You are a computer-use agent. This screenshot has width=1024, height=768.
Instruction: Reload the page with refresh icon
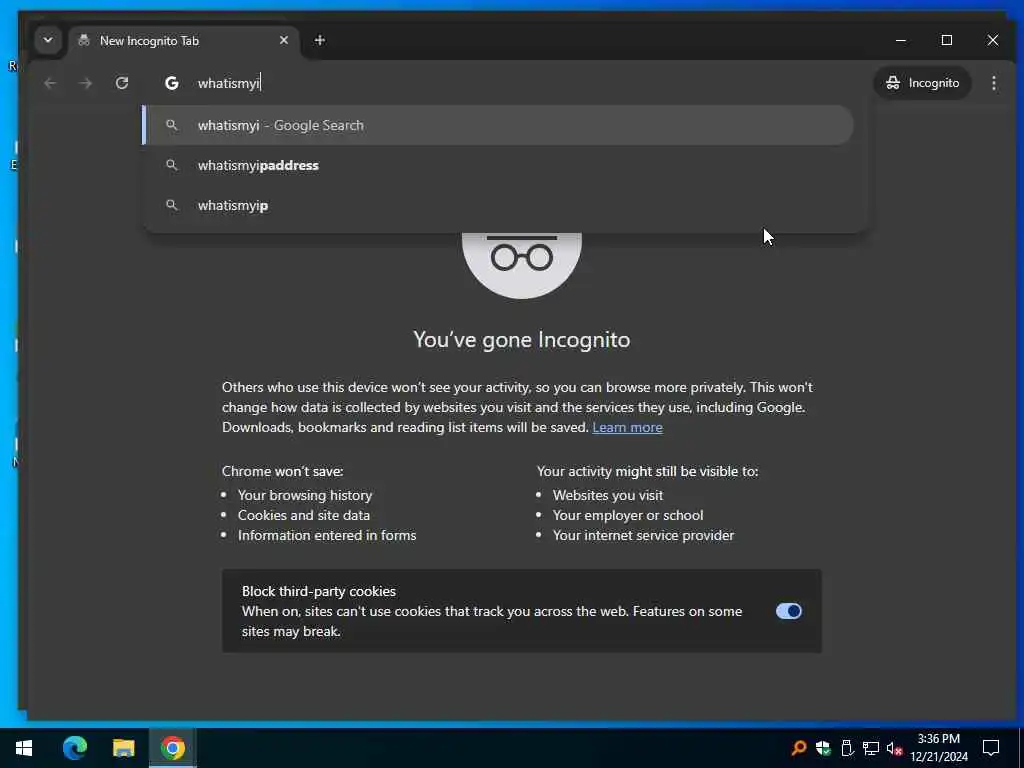(x=121, y=83)
